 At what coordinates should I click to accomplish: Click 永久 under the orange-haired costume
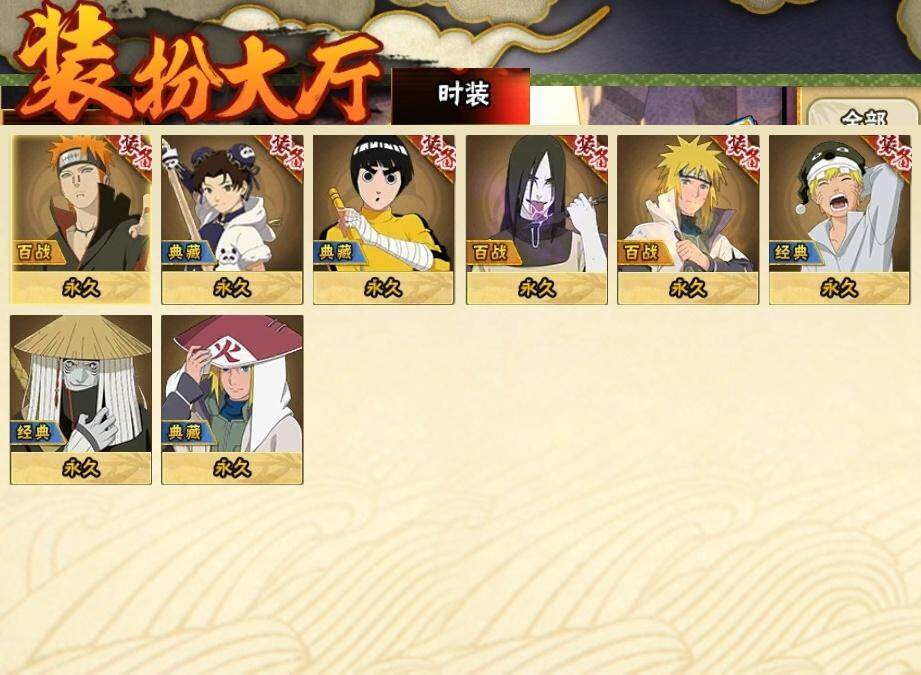coord(81,288)
